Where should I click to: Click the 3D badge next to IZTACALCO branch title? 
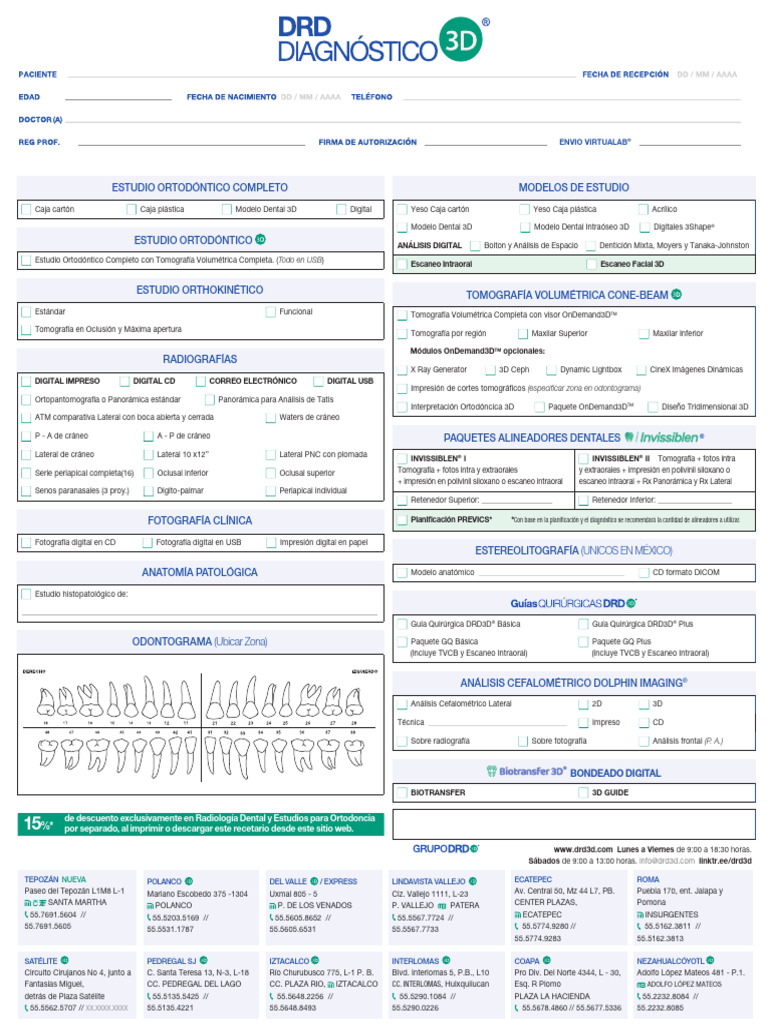[315, 961]
